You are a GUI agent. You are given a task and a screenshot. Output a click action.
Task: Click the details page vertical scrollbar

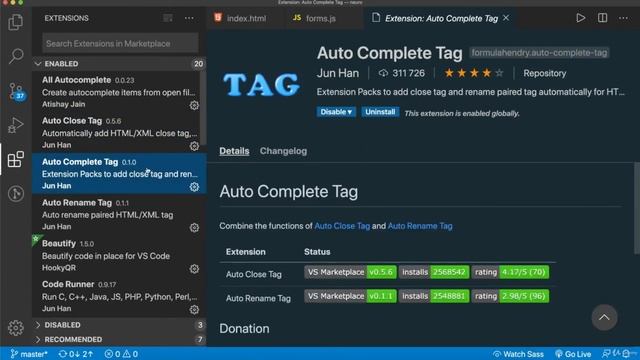coord(637,208)
